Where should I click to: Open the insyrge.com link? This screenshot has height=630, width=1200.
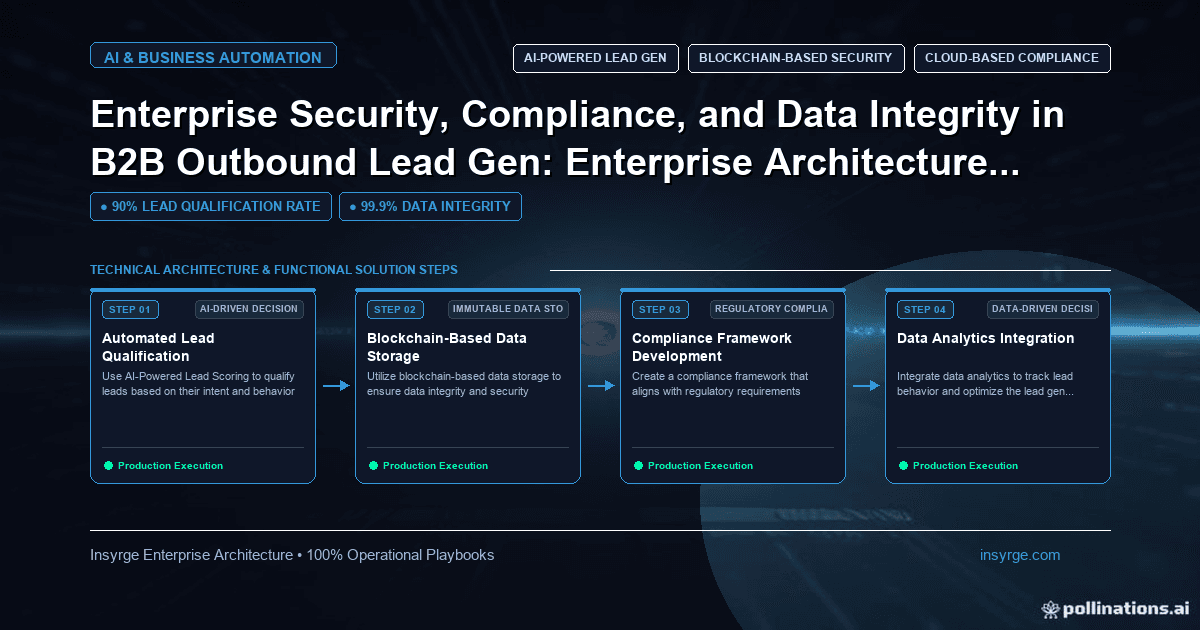(1020, 555)
